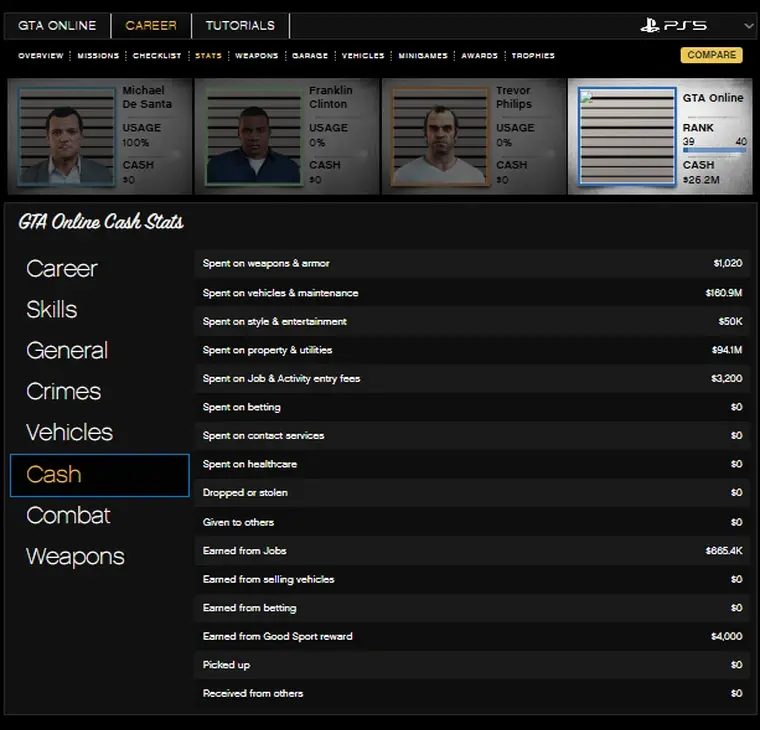Open the Garage submenu link
This screenshot has height=730, width=760.
point(310,56)
